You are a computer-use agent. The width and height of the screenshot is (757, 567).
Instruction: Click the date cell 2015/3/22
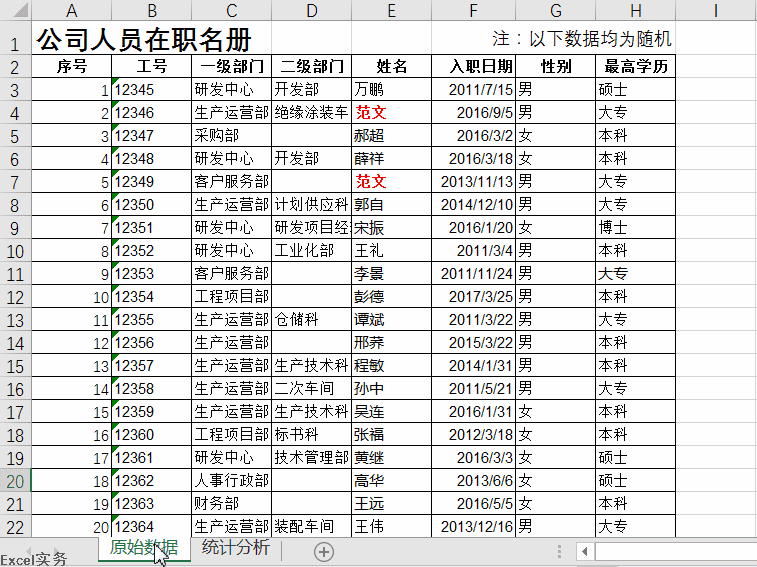[x=474, y=342]
